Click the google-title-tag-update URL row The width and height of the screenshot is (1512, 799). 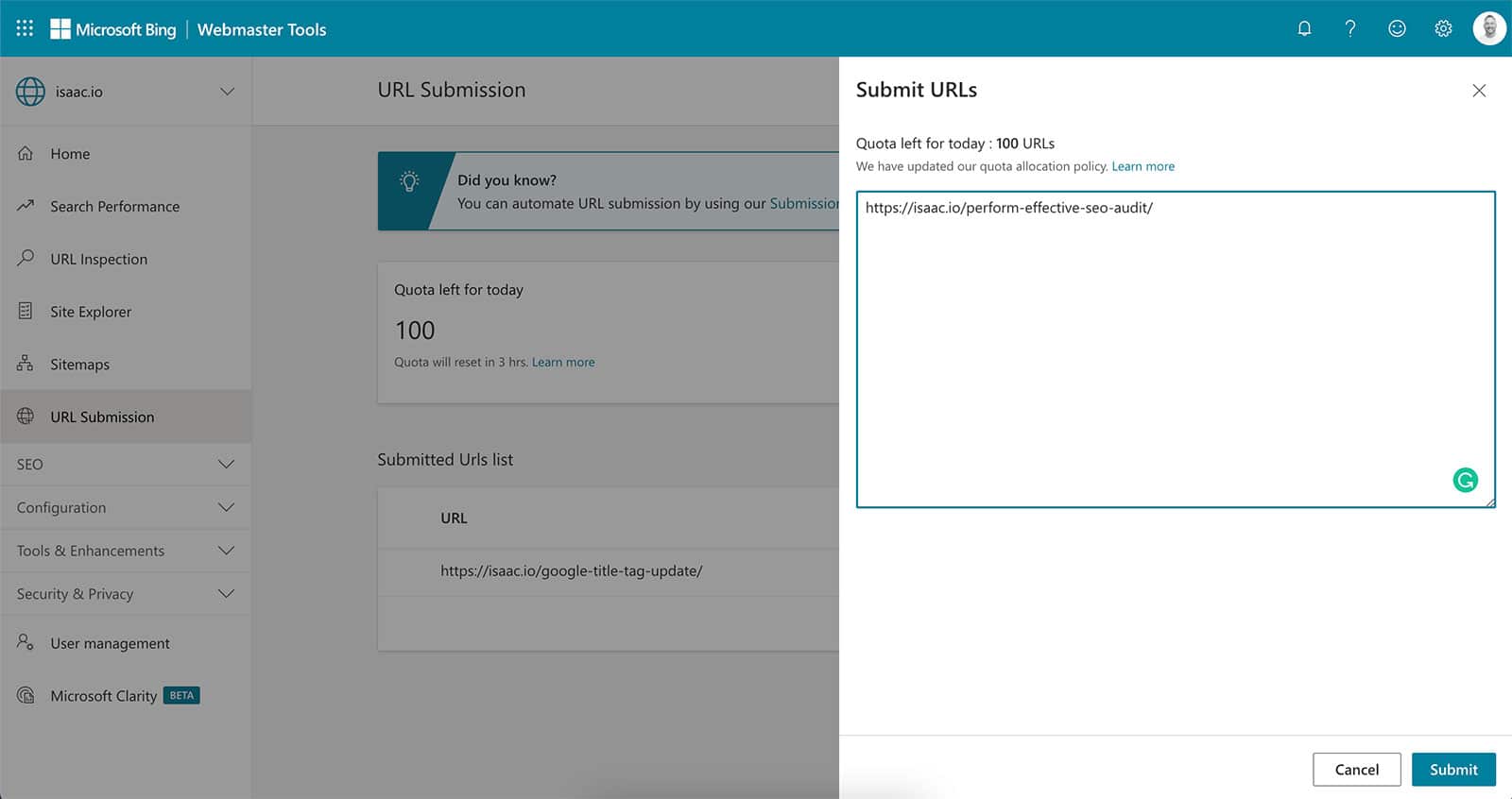(x=608, y=571)
